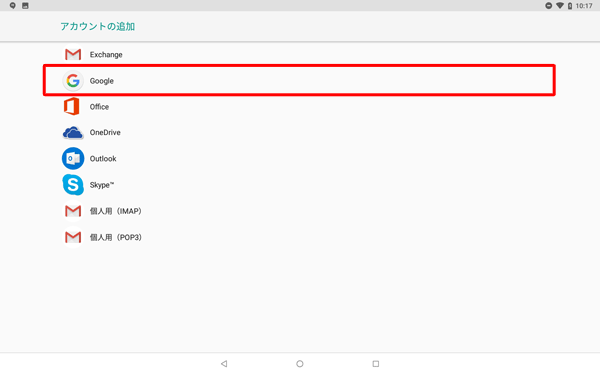
Task: Tap the Google G logo icon
Action: [73, 81]
